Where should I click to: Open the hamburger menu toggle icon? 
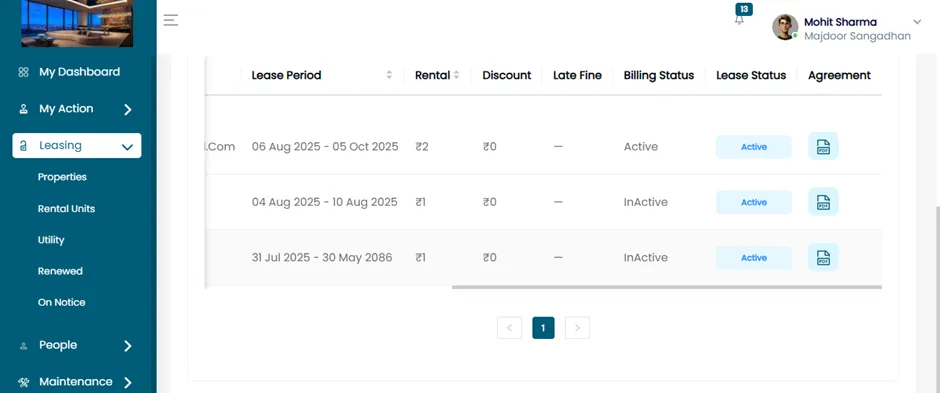point(171,20)
